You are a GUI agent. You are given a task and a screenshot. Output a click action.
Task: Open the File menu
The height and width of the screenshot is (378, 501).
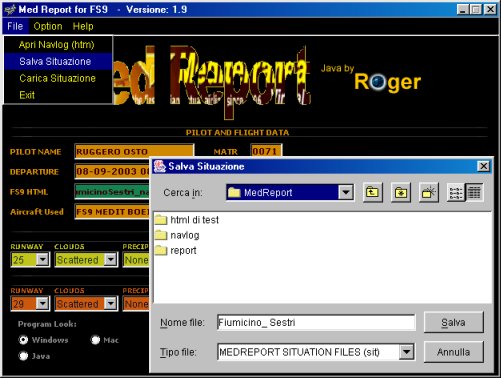pos(15,26)
